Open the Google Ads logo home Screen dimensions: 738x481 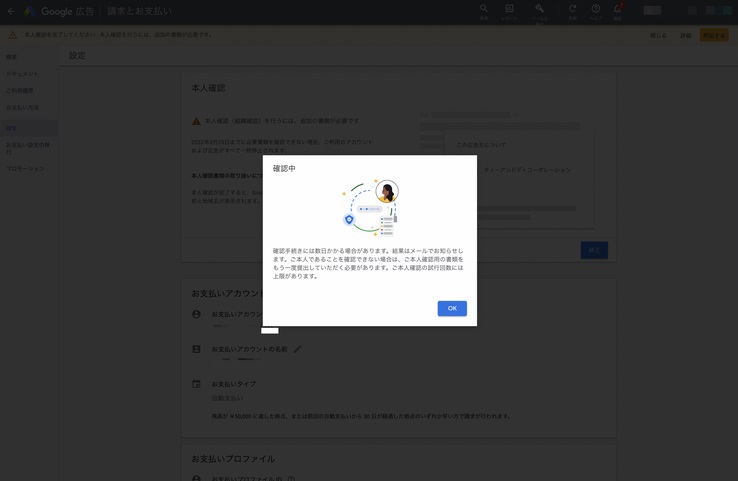pos(30,11)
